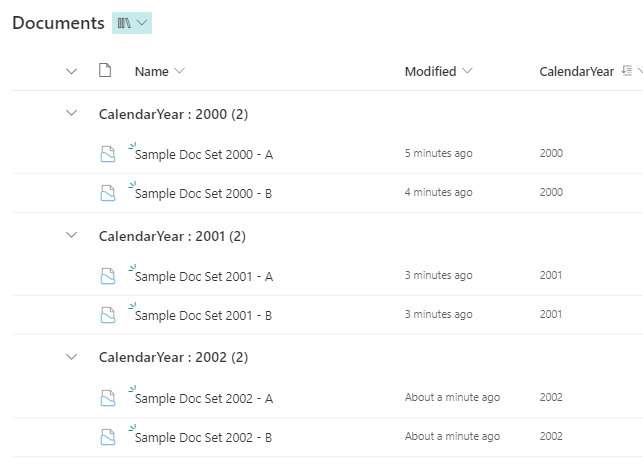Viewport: 643px width, 468px height.
Task: Collapse the CalendarYear : 2002 group
Action: 71,357
